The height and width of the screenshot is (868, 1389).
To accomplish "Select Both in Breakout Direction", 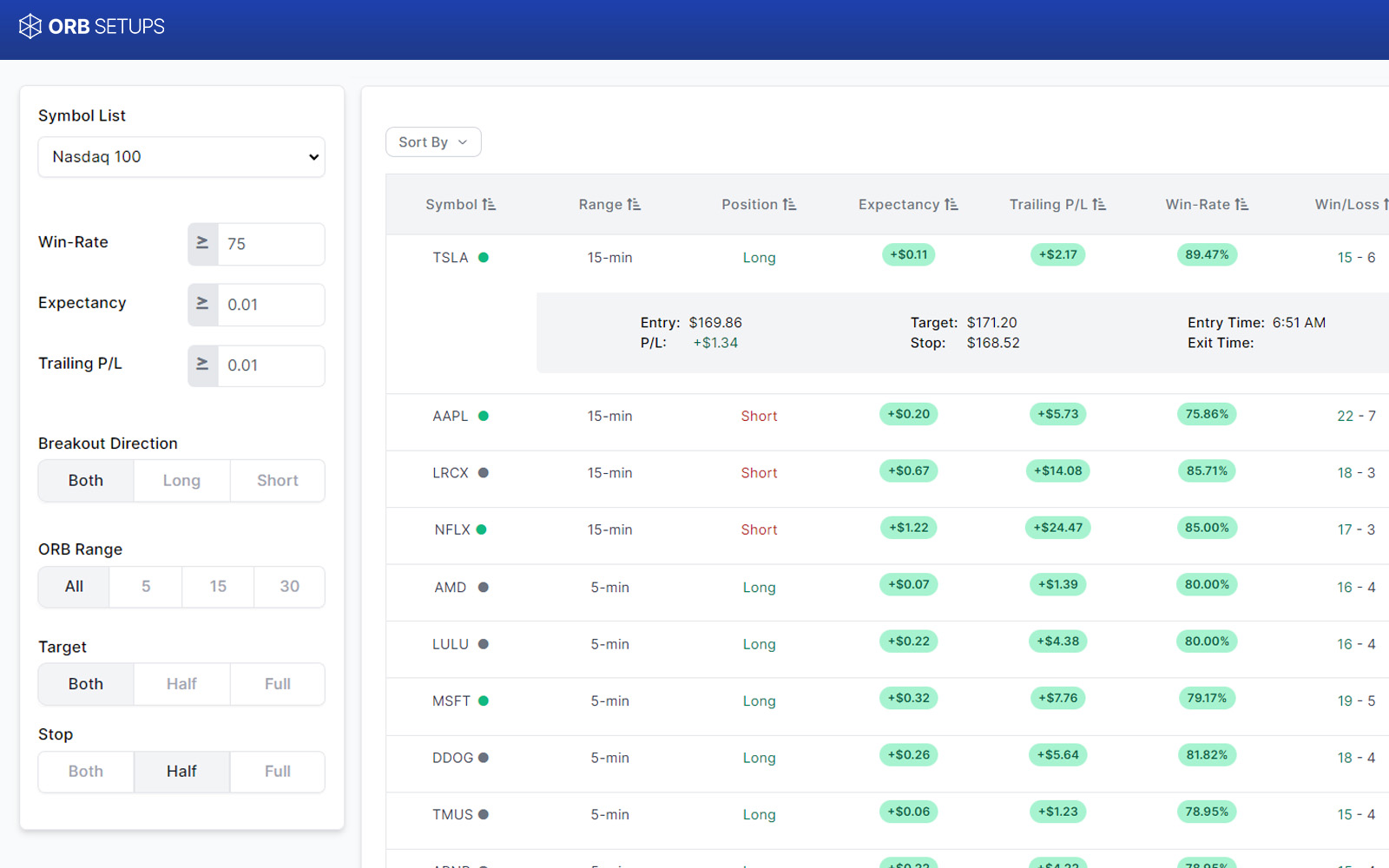I will 86,481.
